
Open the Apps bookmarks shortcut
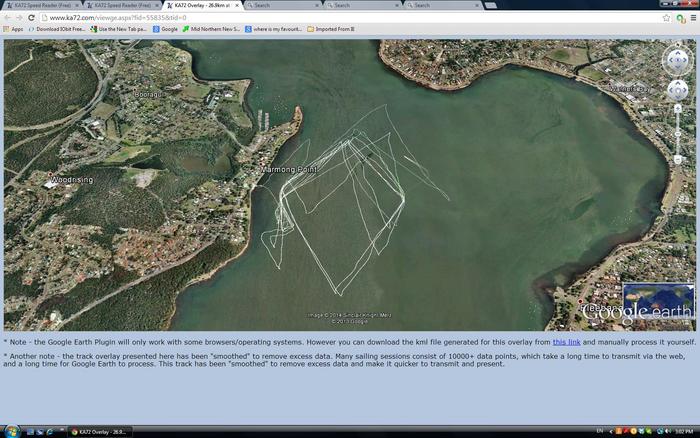(x=13, y=29)
